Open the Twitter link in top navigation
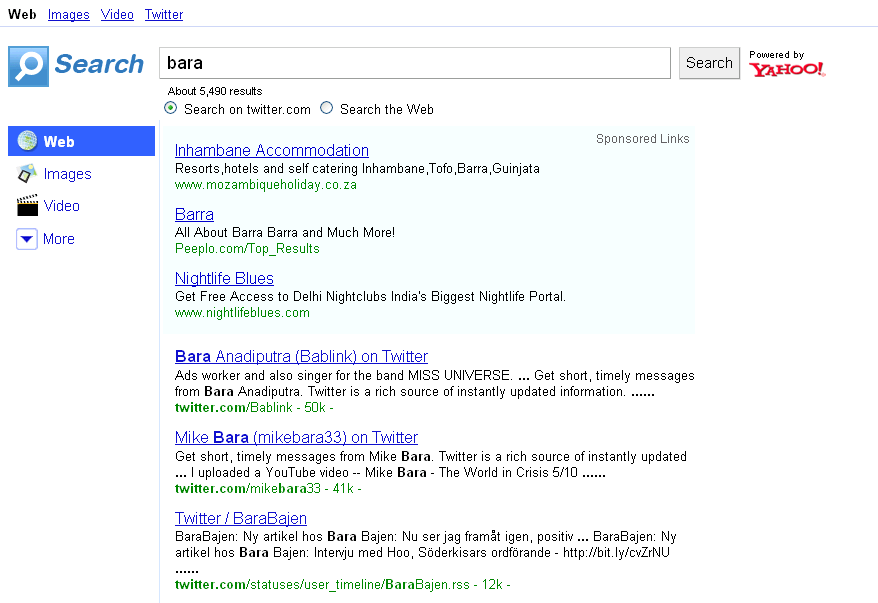This screenshot has height=603, width=878. (x=164, y=14)
